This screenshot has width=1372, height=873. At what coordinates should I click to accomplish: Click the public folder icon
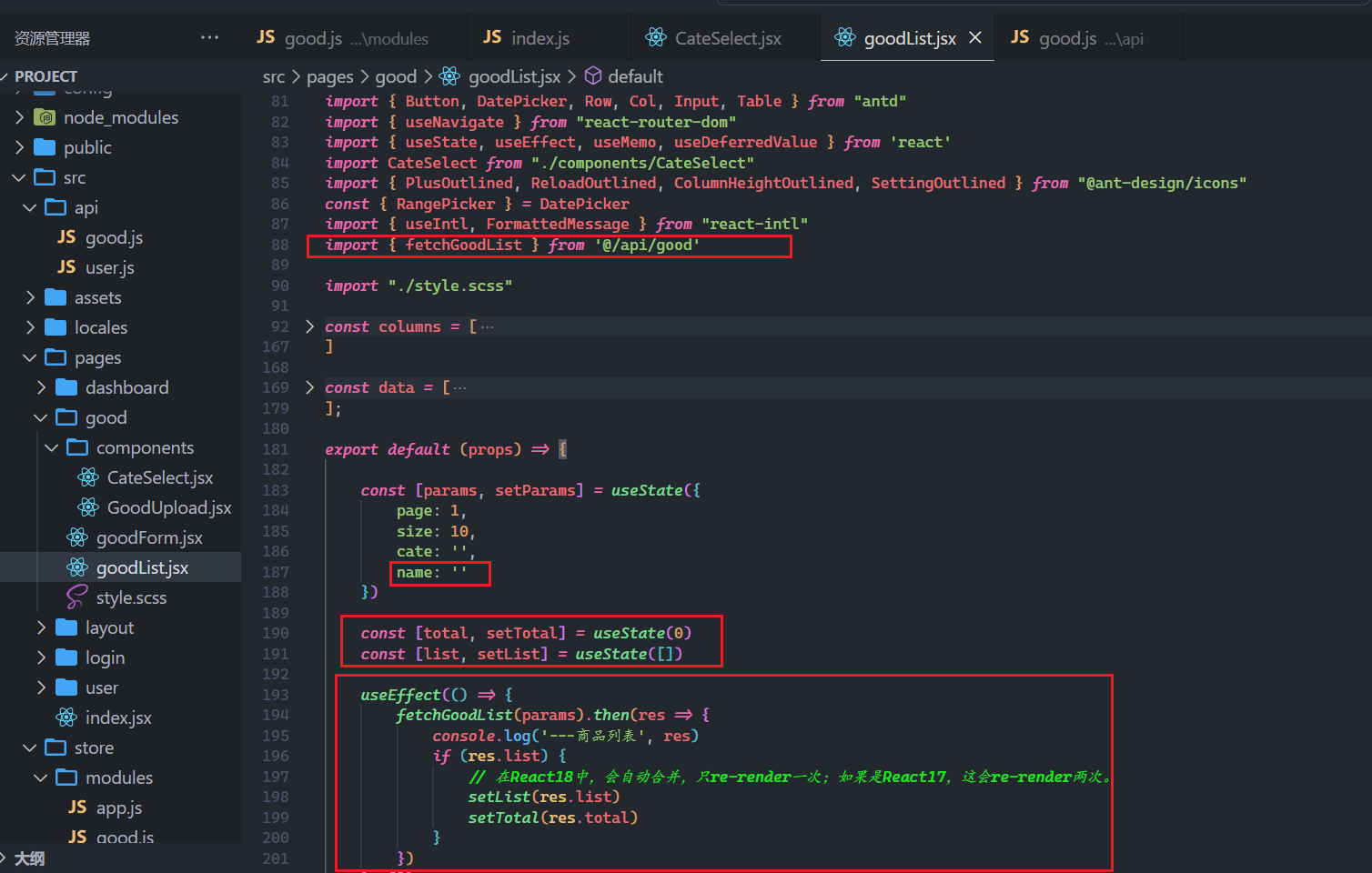coord(44,147)
